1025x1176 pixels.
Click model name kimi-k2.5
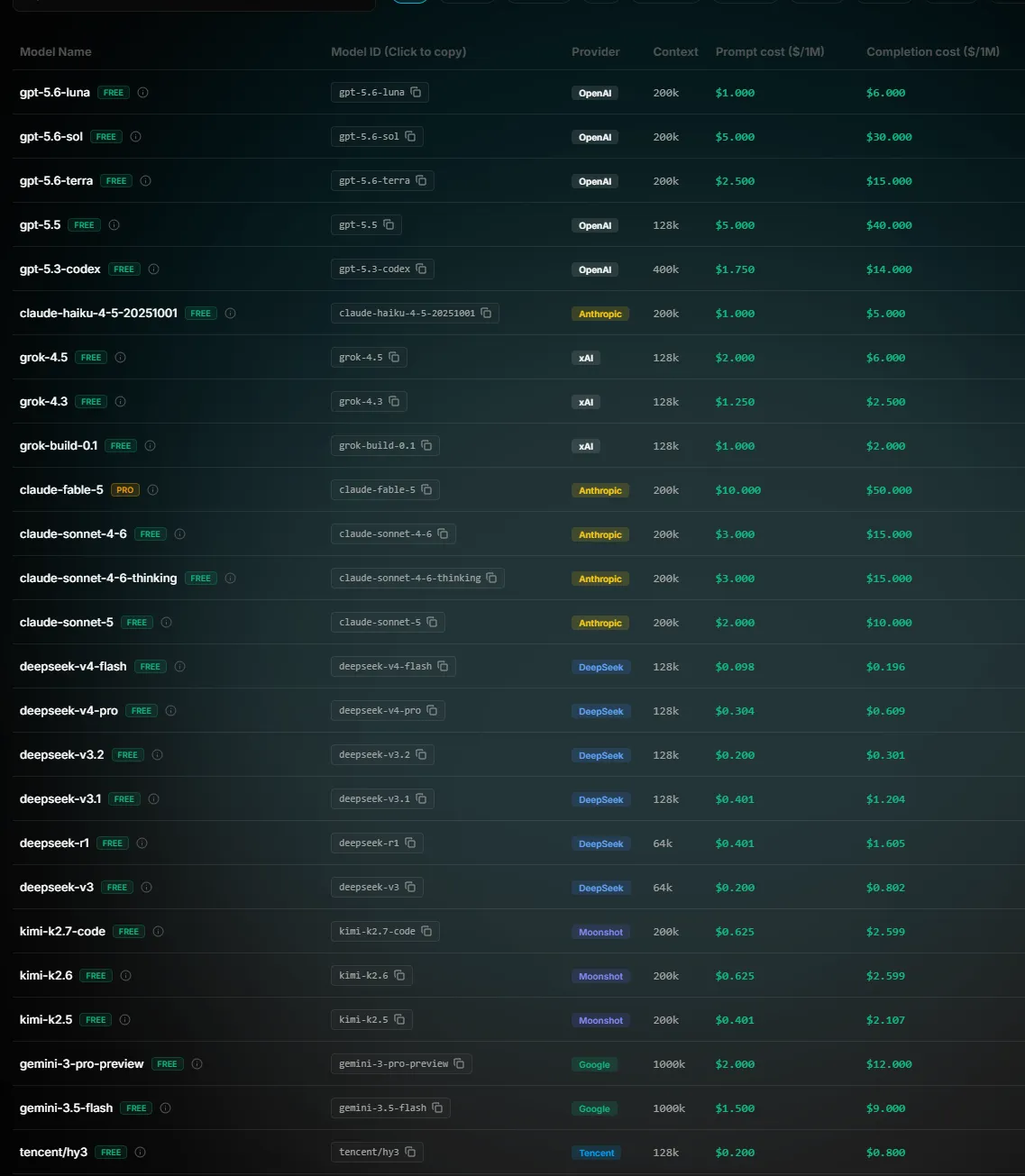click(46, 1020)
